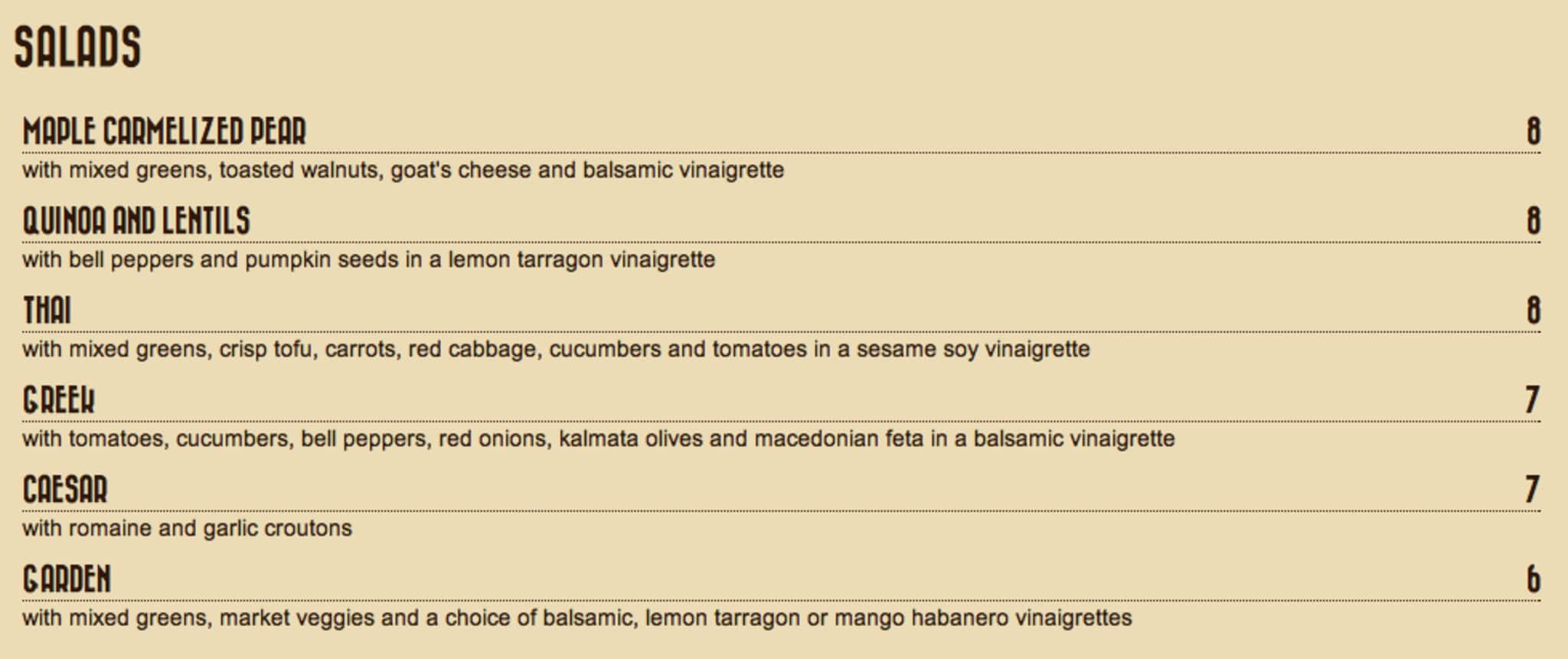
Task: Click the Caesar salad title
Action: click(65, 490)
